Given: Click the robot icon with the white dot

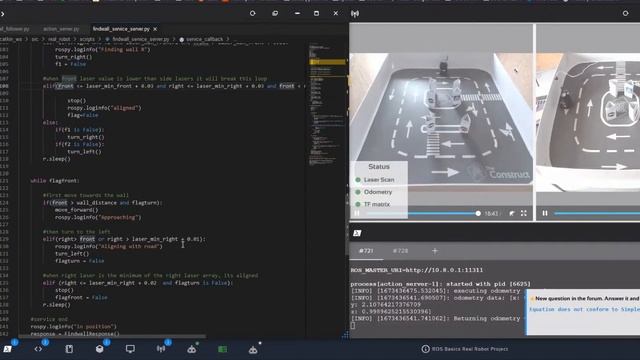Looking at the screenshot, I should click(x=253, y=349).
